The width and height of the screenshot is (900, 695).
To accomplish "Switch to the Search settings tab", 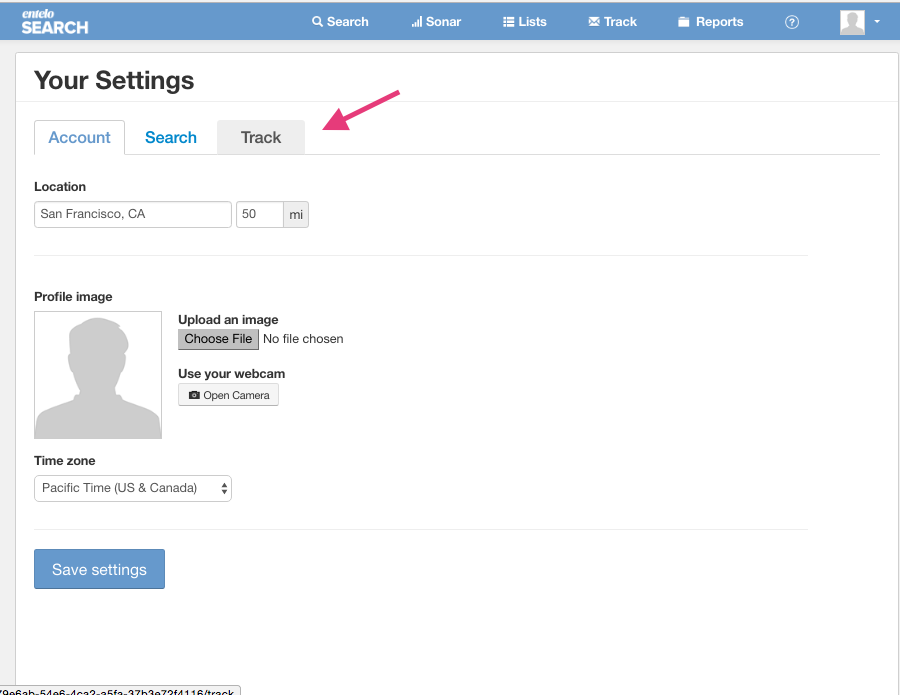I will 170,138.
